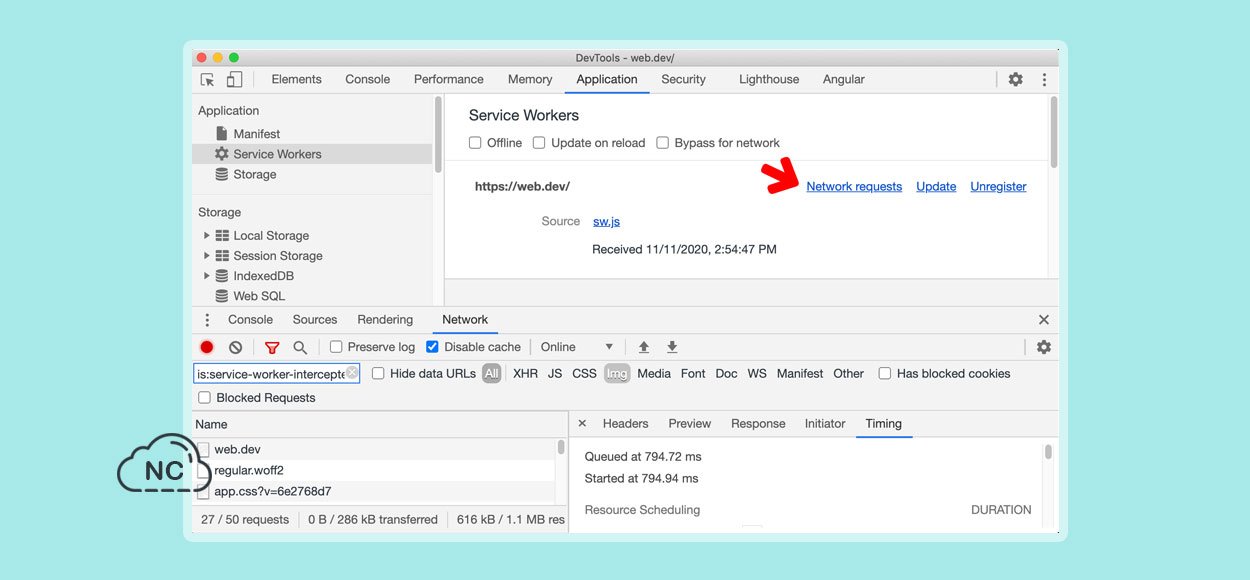Open the drawer Rendering tab
This screenshot has width=1250, height=580.
(x=385, y=320)
